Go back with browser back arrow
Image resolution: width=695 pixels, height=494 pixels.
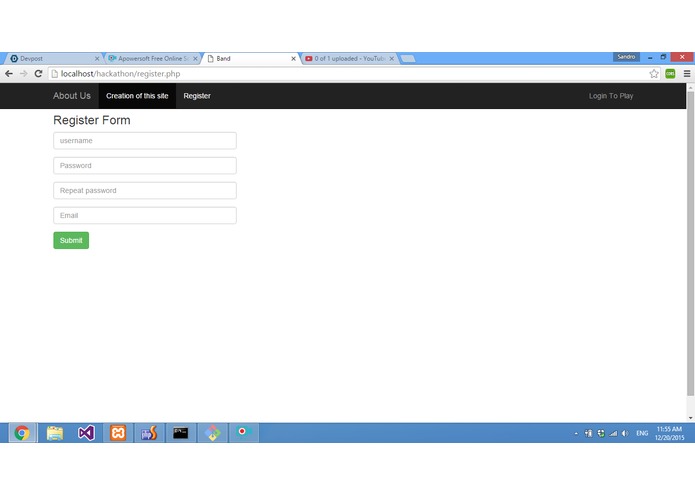[9, 74]
